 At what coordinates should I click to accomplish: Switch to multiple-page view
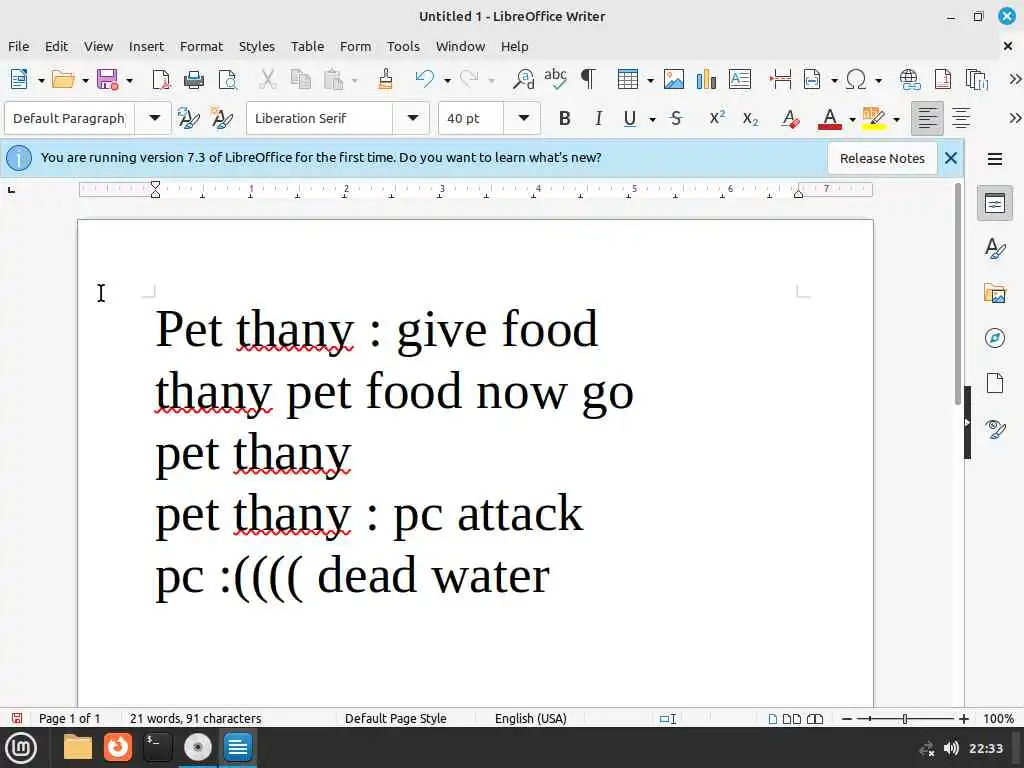point(792,719)
